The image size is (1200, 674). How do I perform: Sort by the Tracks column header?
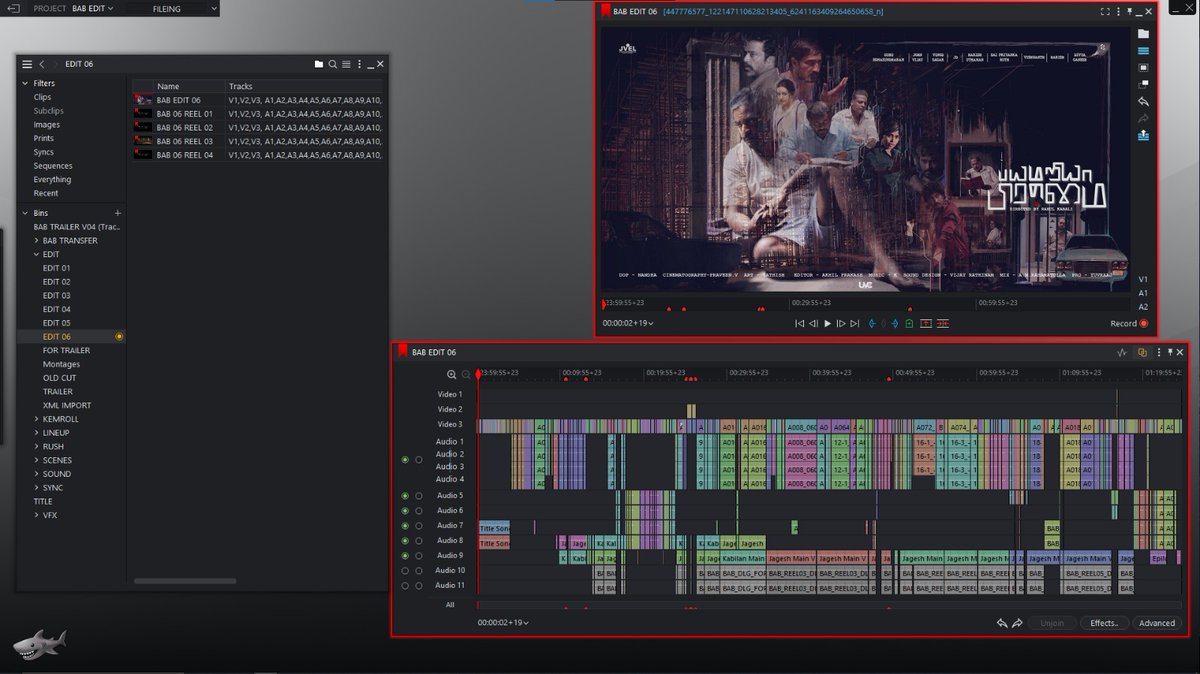(304, 86)
